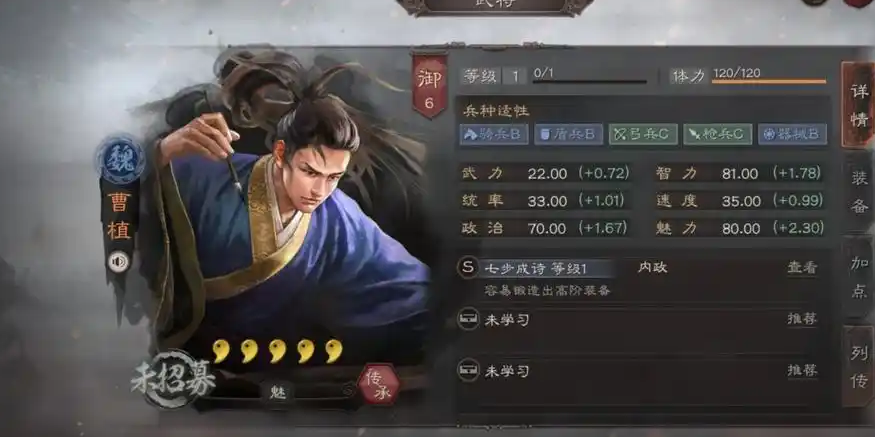Tap 推荐 for the second unlearned skill
This screenshot has width=875, height=437.
tap(802, 370)
